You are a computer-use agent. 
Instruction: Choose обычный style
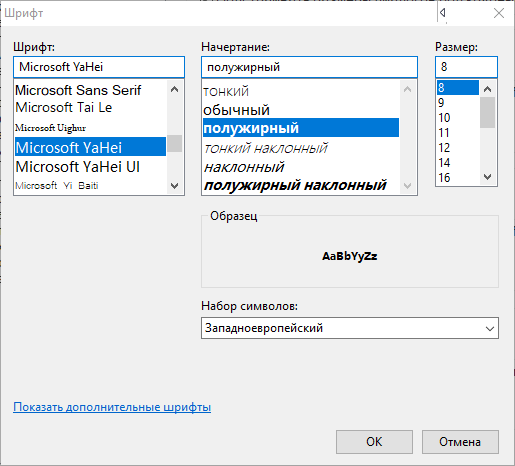(x=301, y=110)
